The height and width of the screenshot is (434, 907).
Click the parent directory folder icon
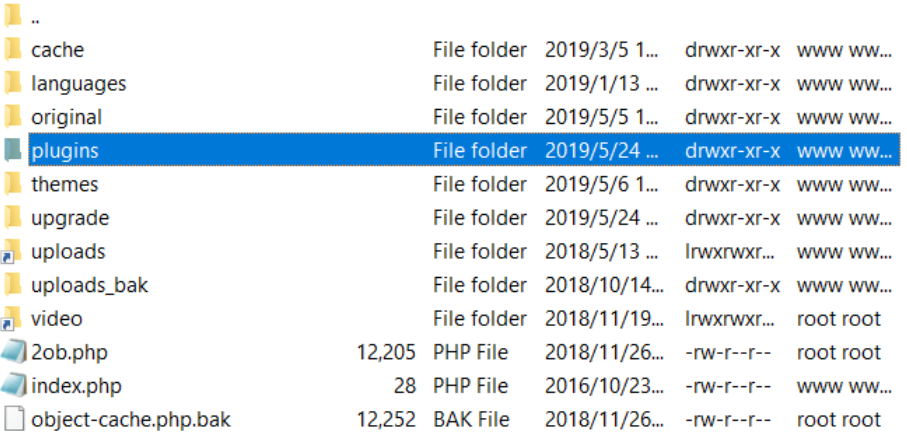tap(12, 16)
